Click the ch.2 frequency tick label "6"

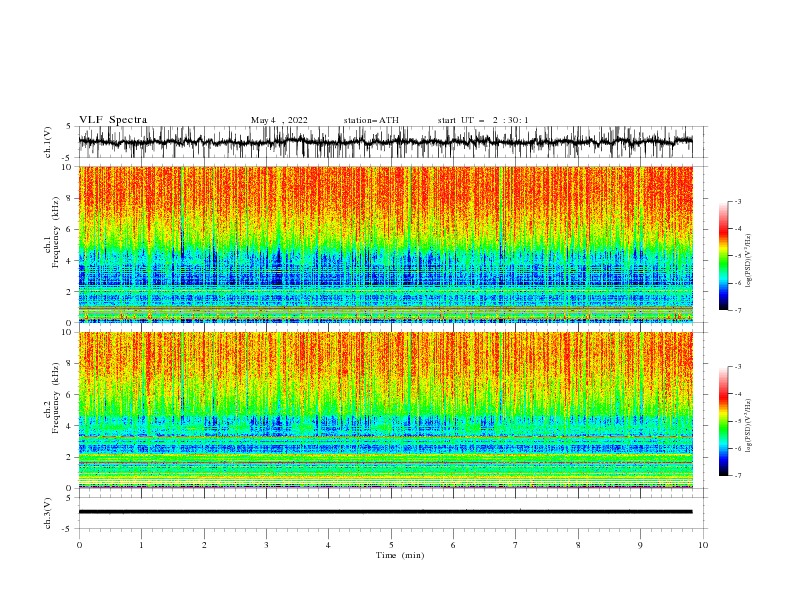(x=69, y=395)
